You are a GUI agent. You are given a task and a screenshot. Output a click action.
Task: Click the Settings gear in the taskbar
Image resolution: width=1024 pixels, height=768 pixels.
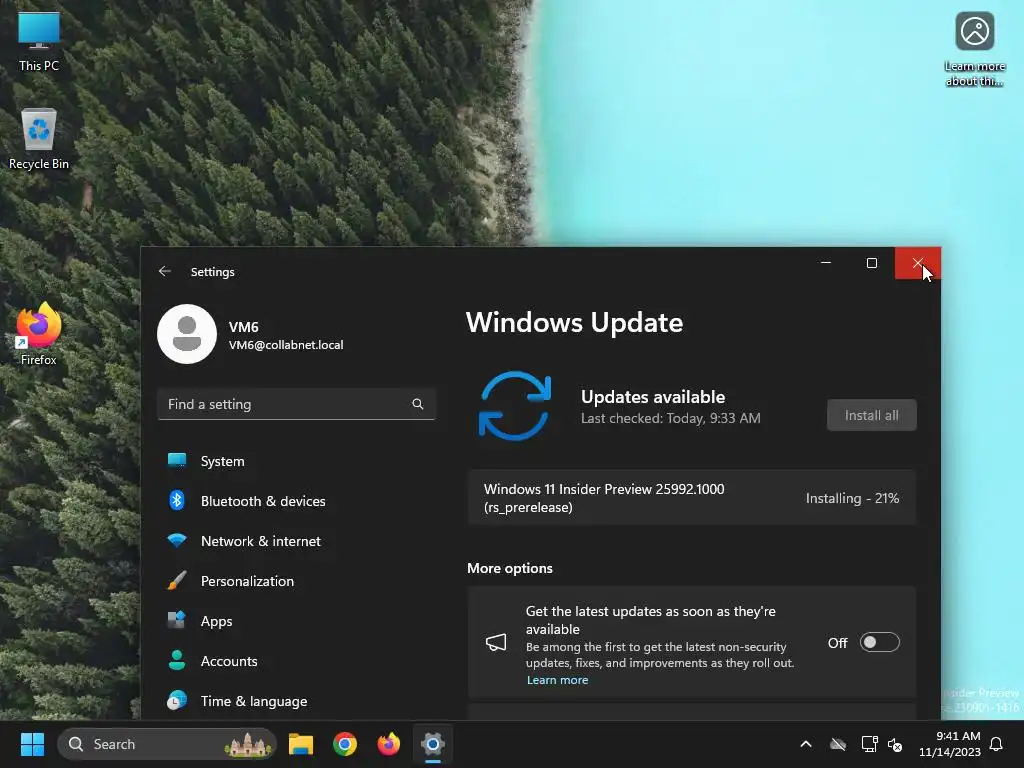click(432, 744)
